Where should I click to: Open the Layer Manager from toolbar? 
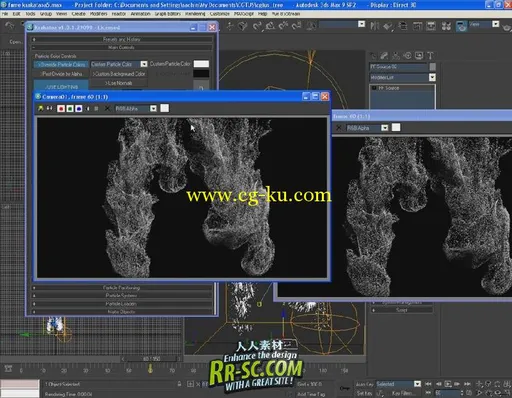[x=403, y=26]
